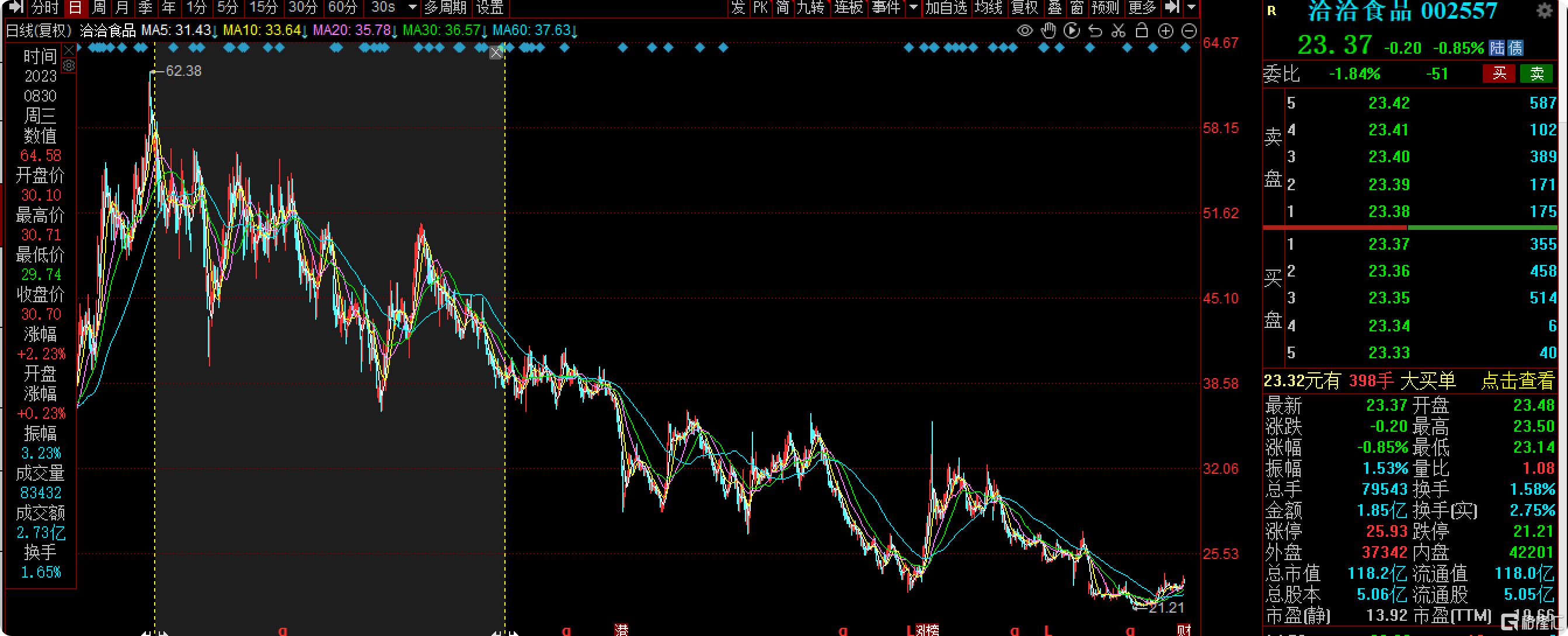Click the 点击查看 link
This screenshot has height=636, width=1568.
1517,381
